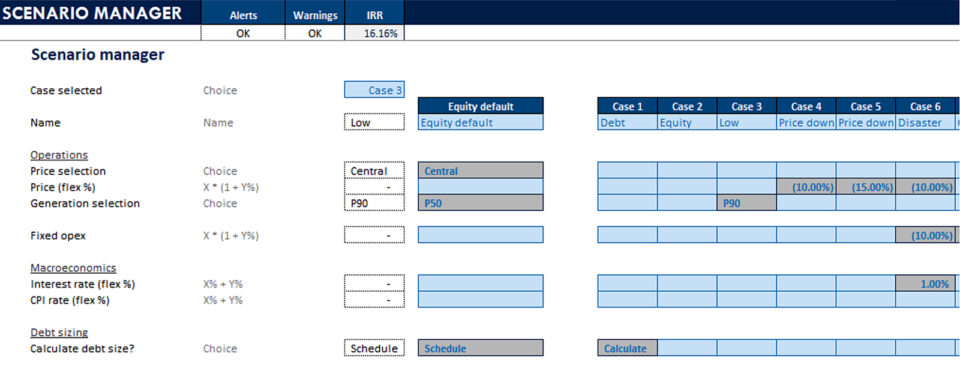Select the Equity default P50 generation cell
The width and height of the screenshot is (960, 374).
point(481,203)
